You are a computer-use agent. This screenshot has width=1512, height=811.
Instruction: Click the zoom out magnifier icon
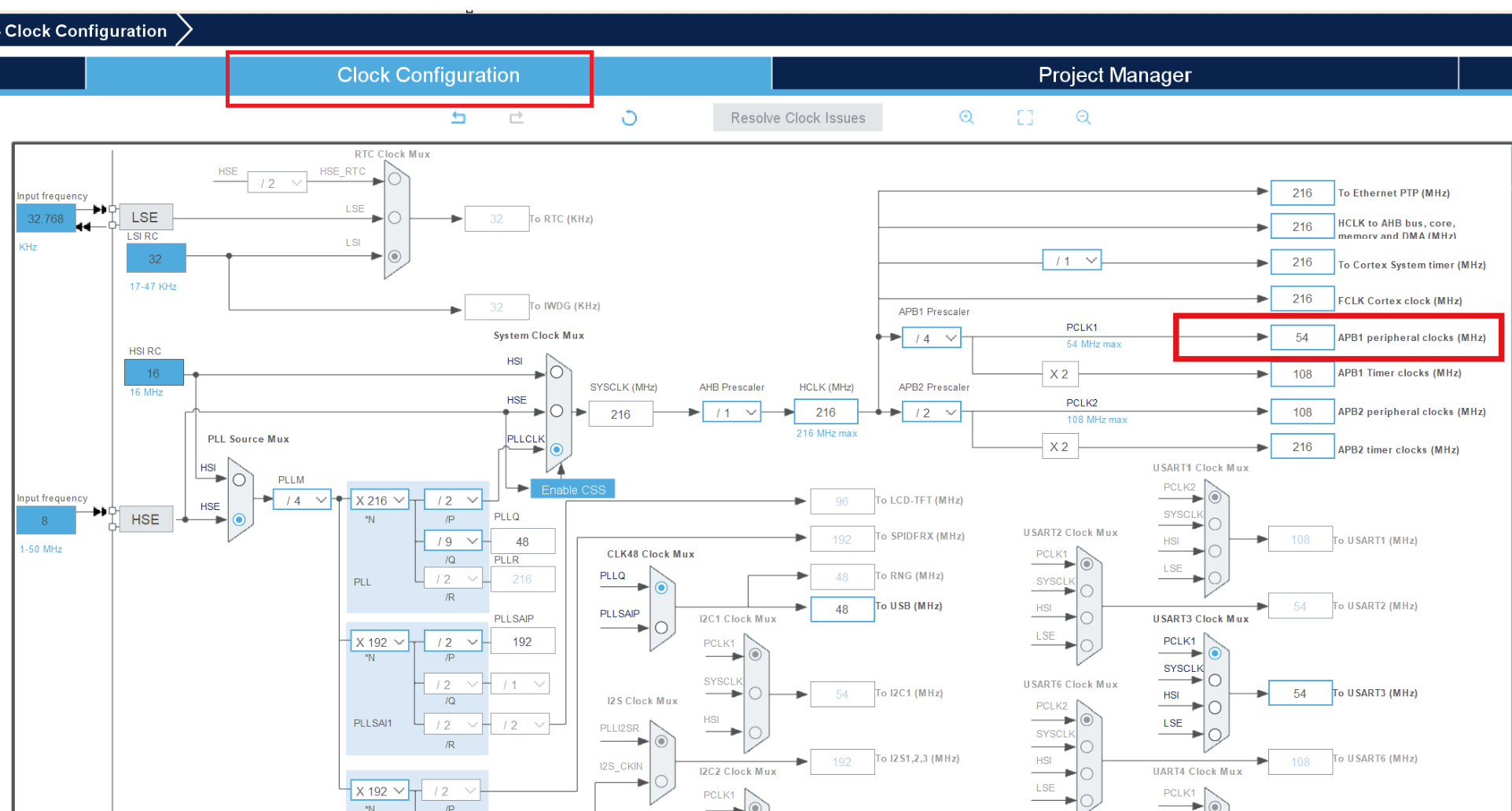[1083, 118]
